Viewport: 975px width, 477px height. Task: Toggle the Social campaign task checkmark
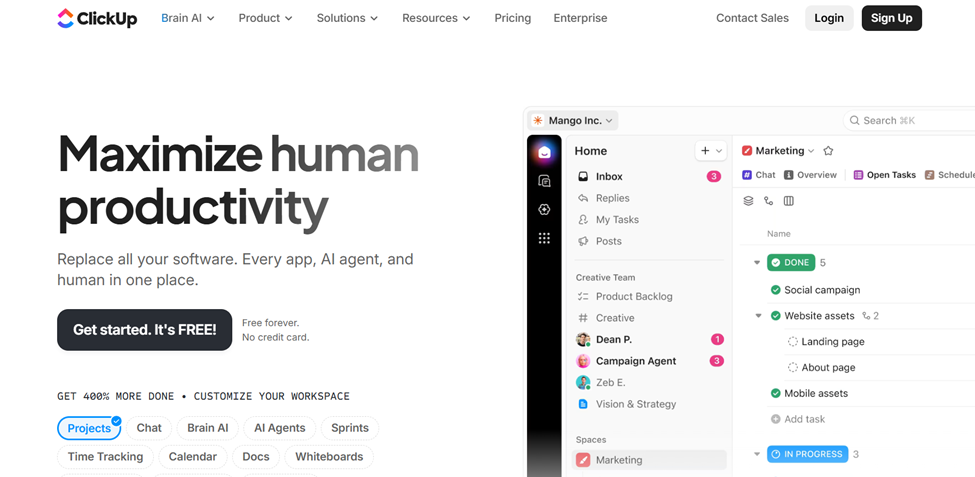coord(775,290)
